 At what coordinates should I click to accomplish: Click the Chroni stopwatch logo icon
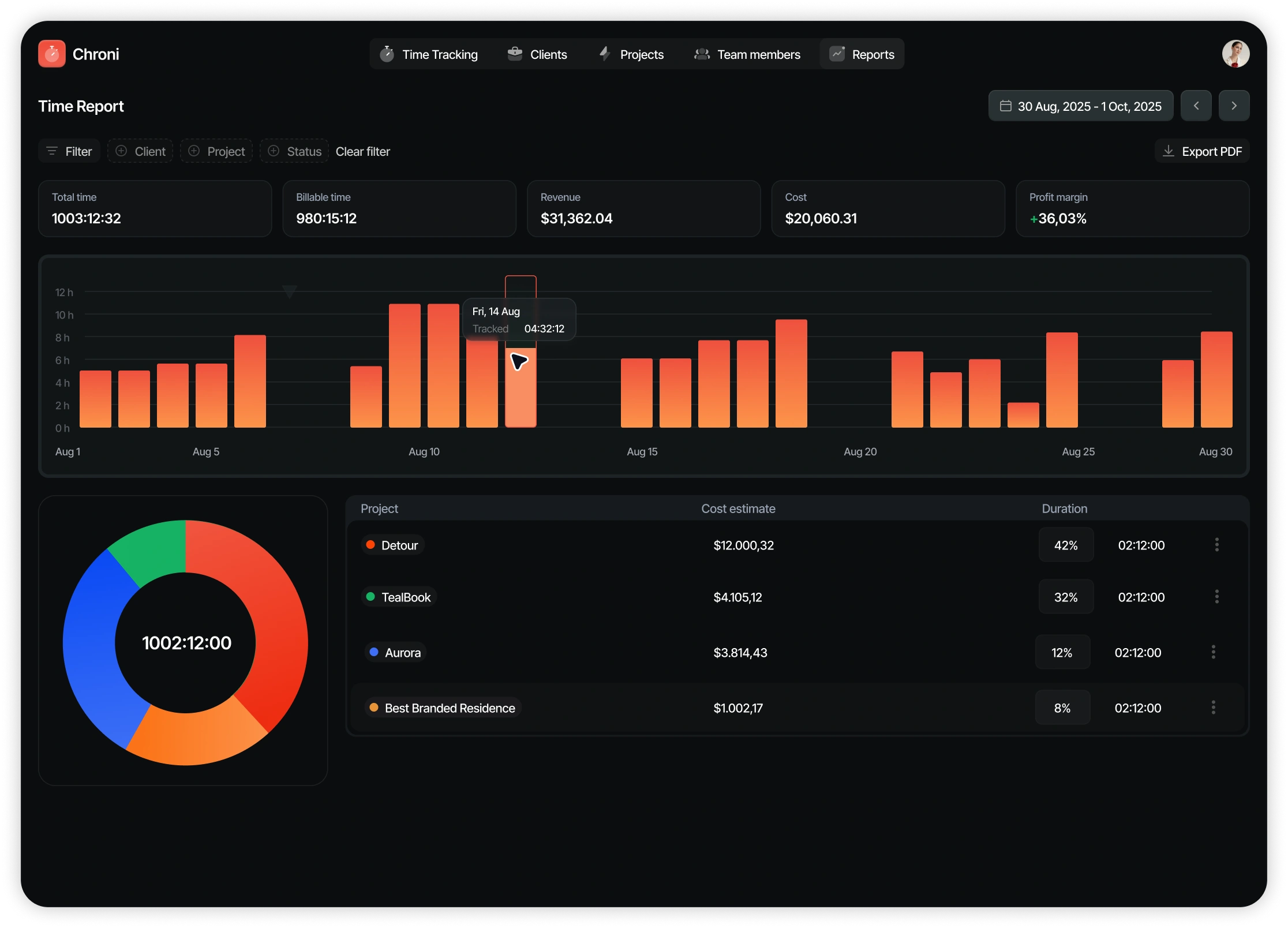tap(52, 54)
